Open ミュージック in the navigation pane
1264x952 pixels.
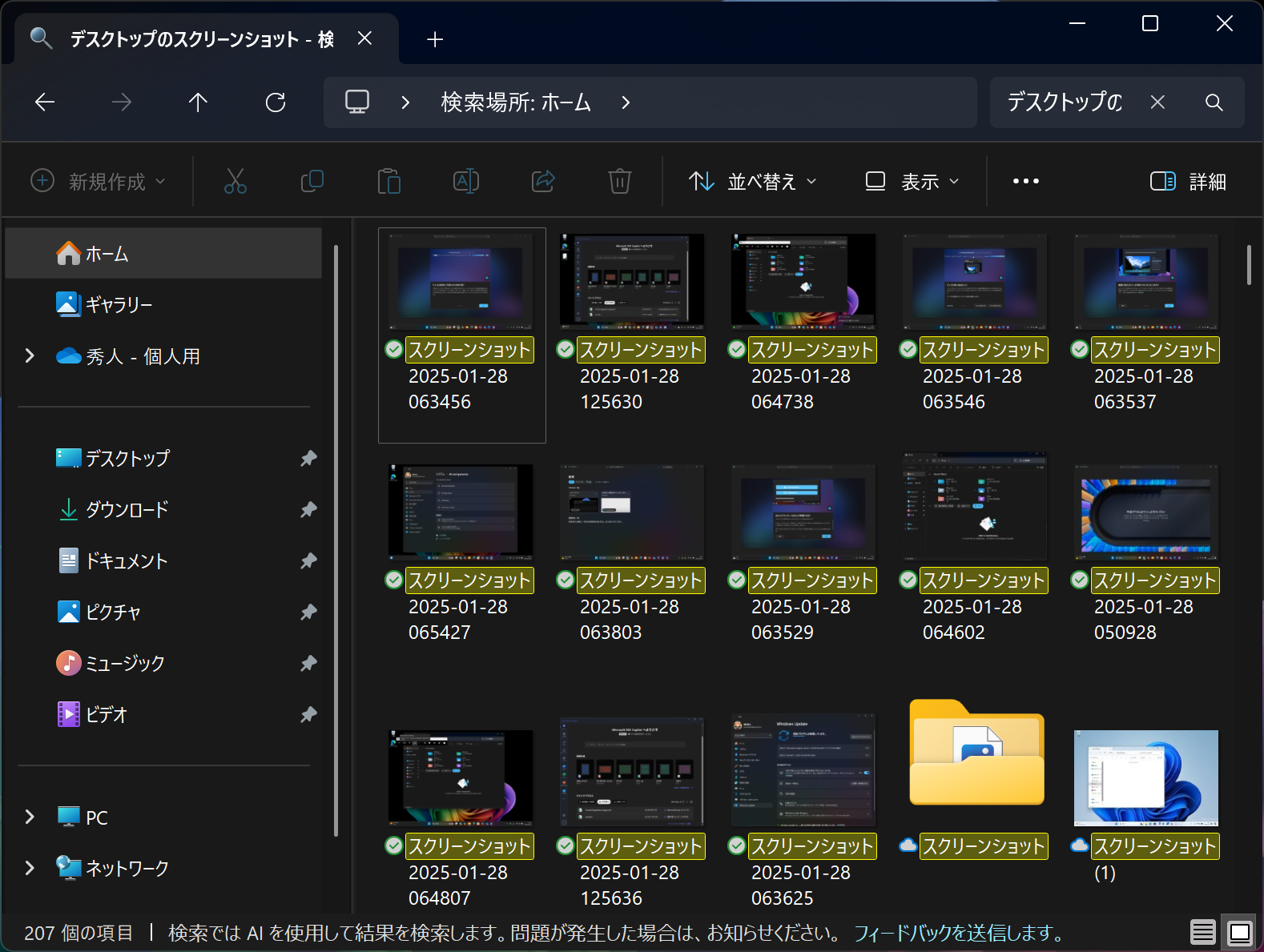pos(163,663)
